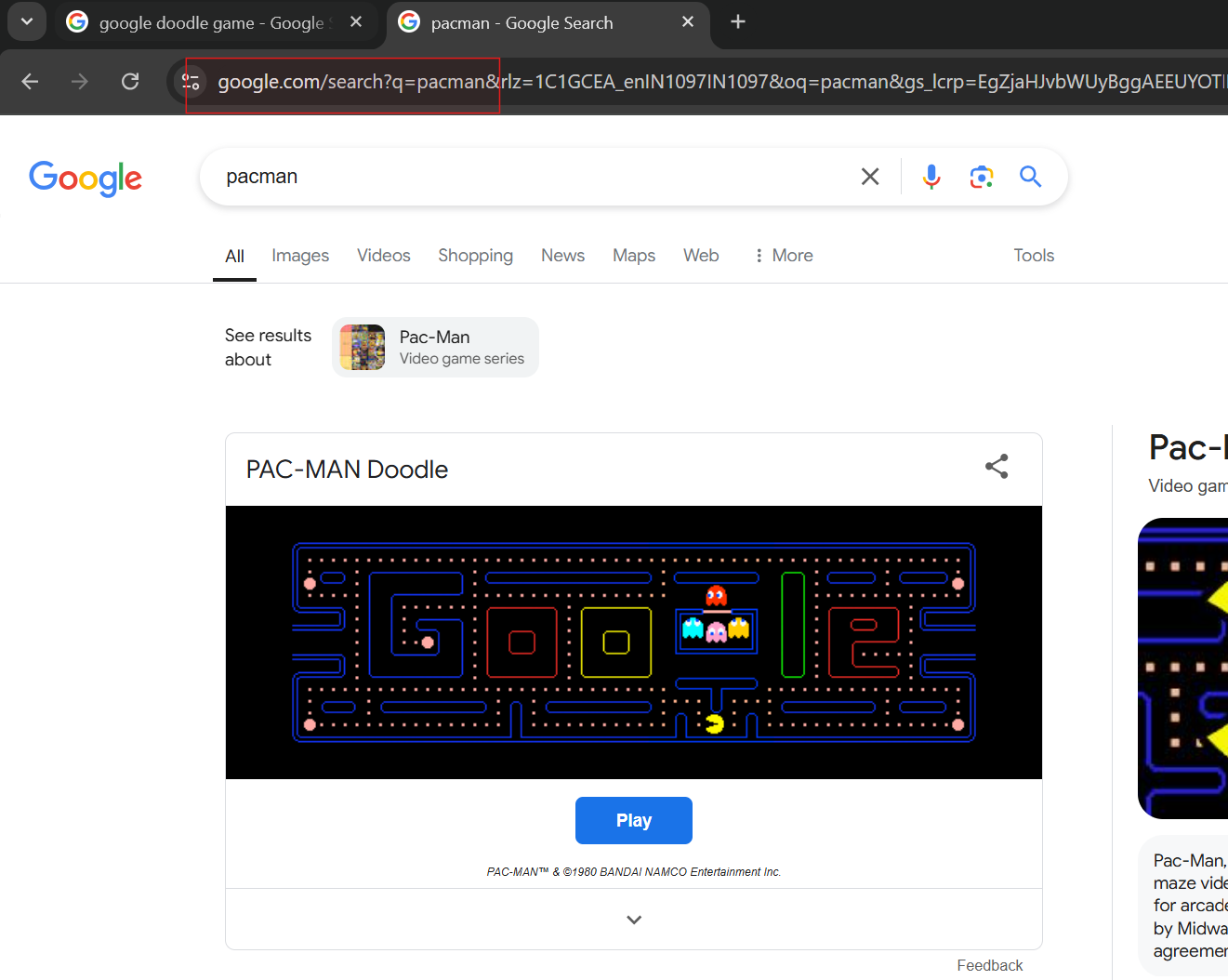This screenshot has height=980, width=1228.
Task: Reload the page with refresh icon
Action: [x=130, y=82]
